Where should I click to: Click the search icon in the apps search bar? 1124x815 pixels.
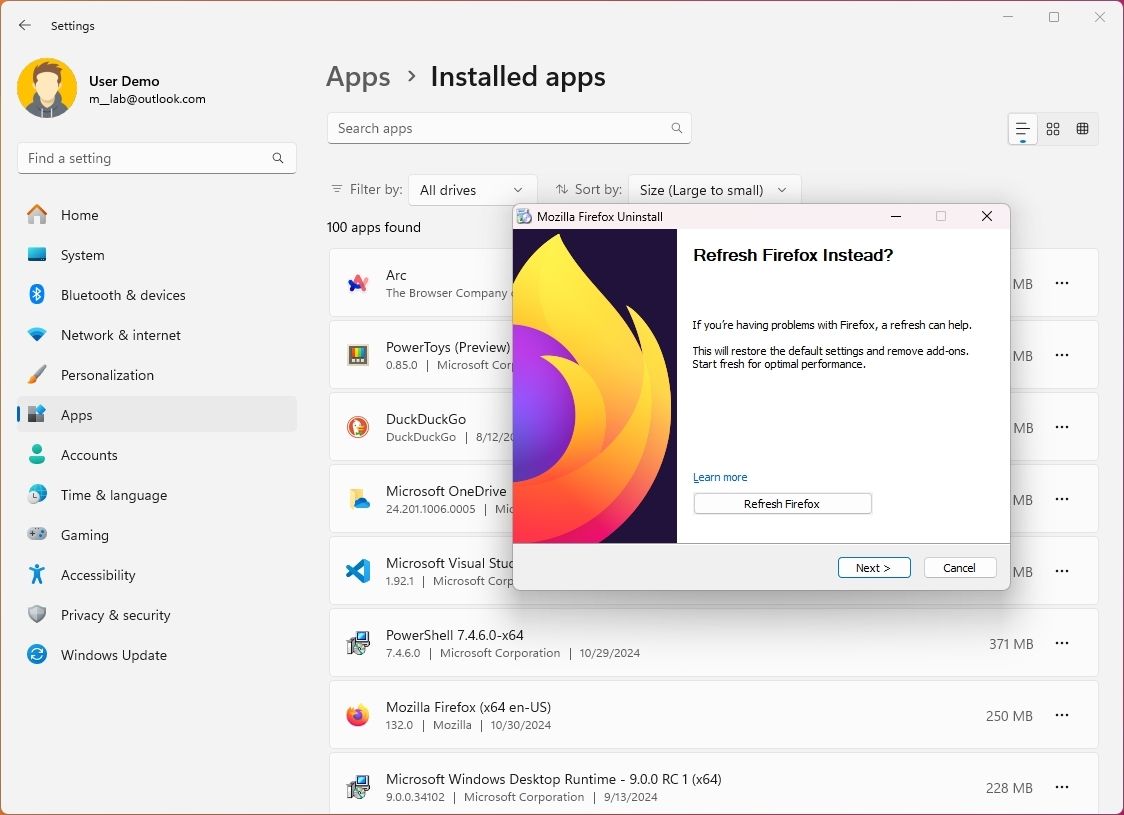point(676,128)
